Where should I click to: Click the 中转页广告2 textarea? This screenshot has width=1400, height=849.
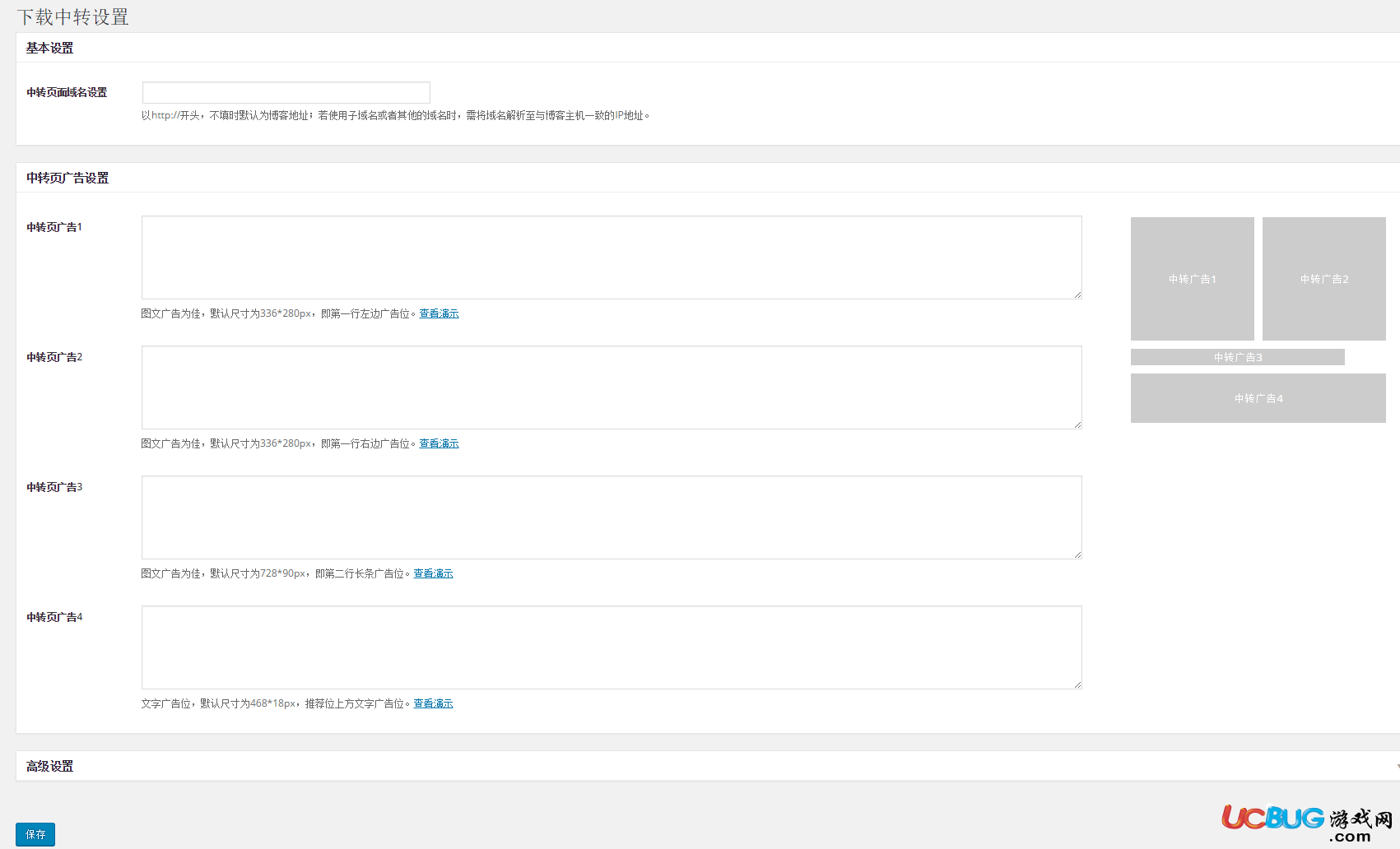612,387
